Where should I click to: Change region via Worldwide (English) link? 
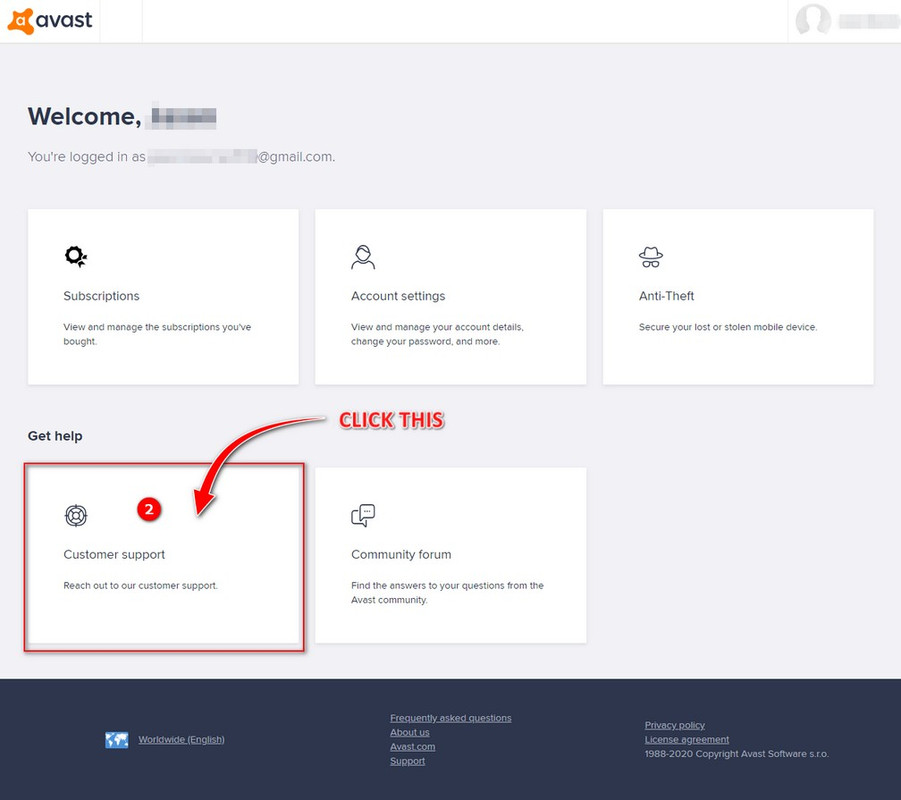click(182, 740)
